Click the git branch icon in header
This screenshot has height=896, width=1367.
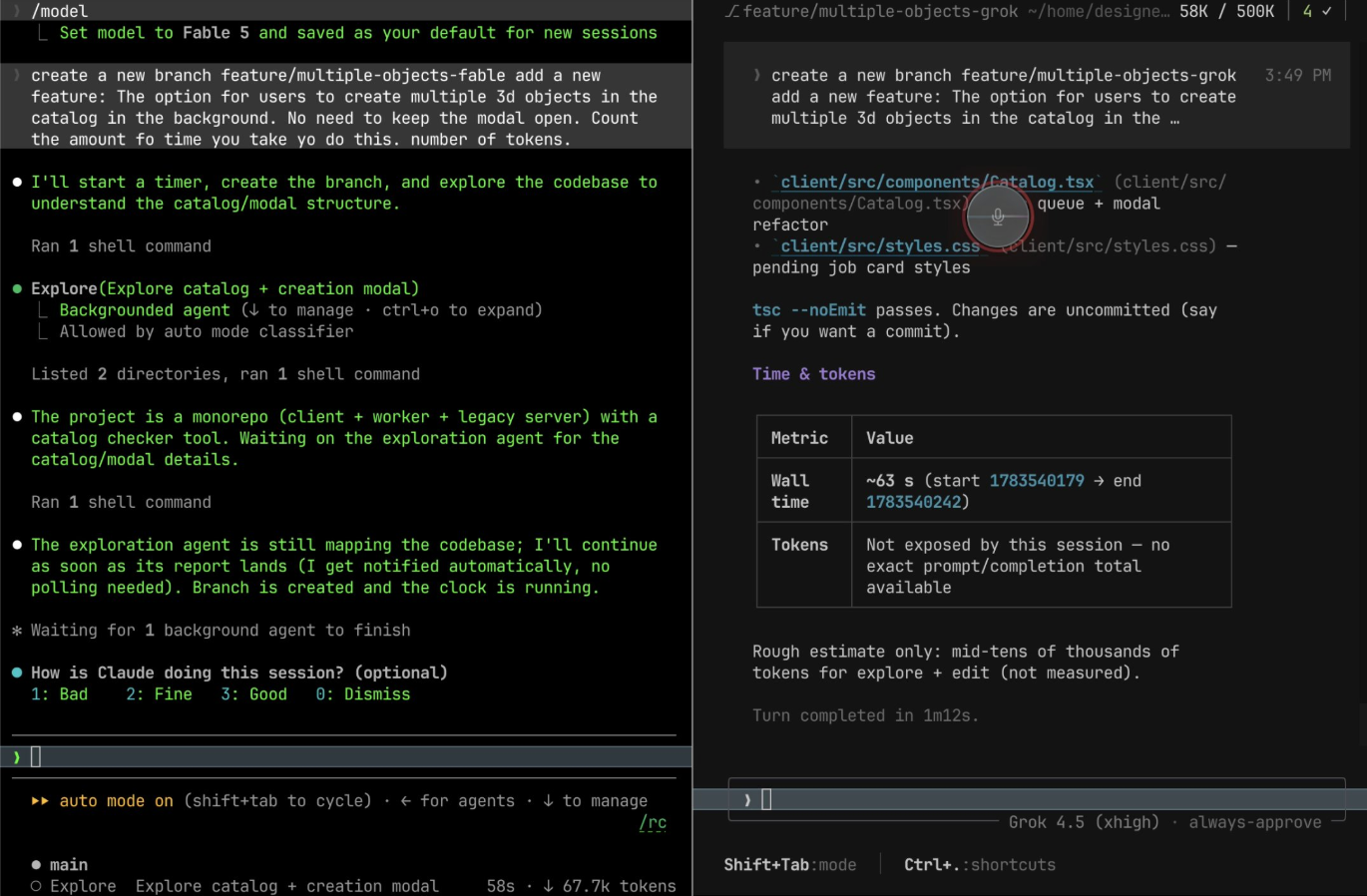coord(732,12)
